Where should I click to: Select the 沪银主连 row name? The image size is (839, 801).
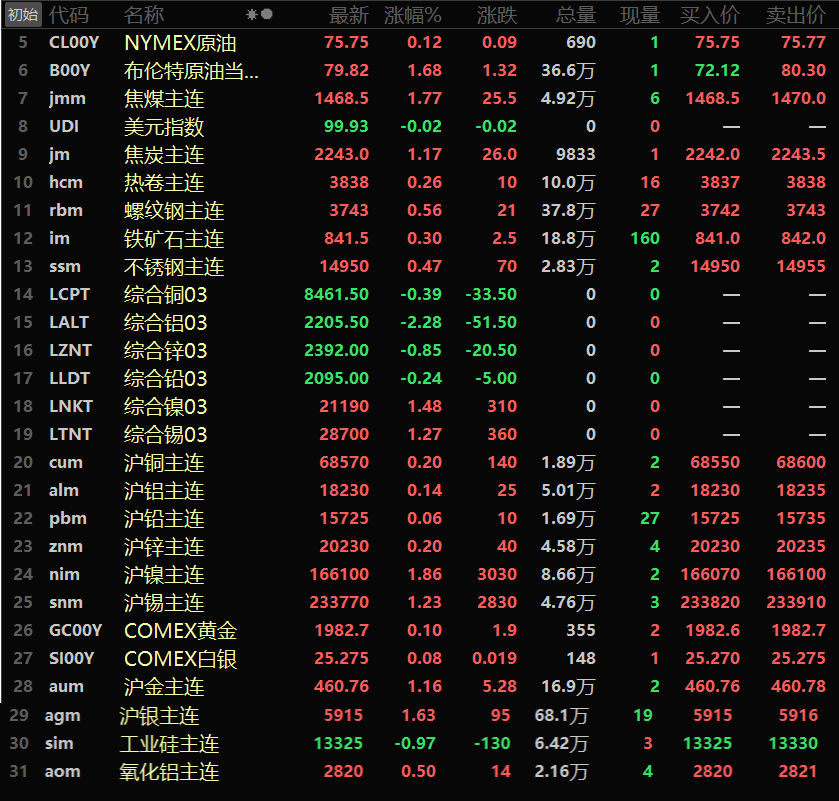159,716
